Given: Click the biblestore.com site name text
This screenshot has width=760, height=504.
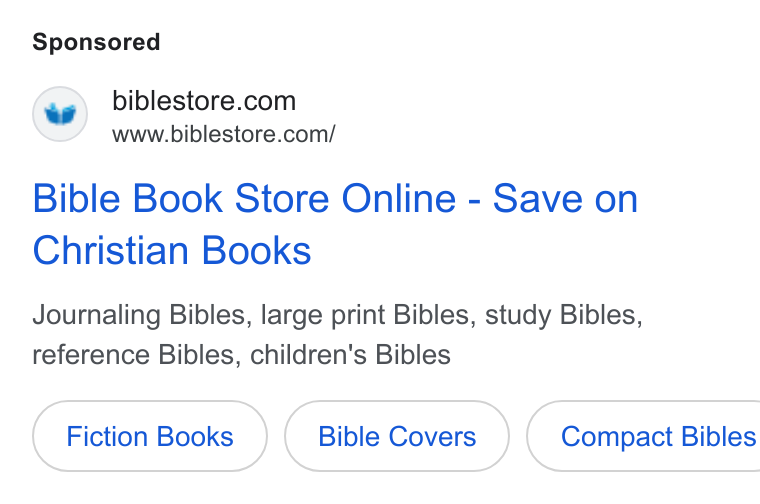Looking at the screenshot, I should (x=204, y=101).
